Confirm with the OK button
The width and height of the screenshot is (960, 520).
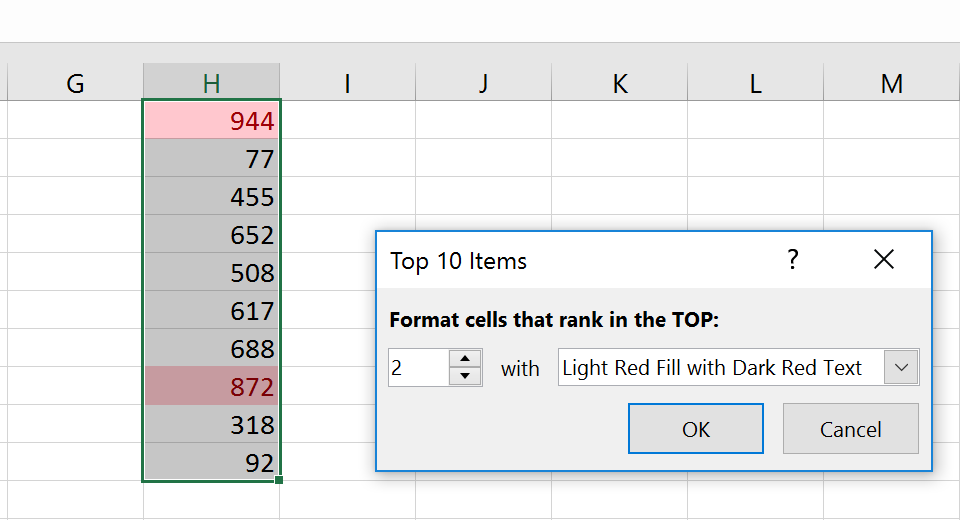point(695,429)
